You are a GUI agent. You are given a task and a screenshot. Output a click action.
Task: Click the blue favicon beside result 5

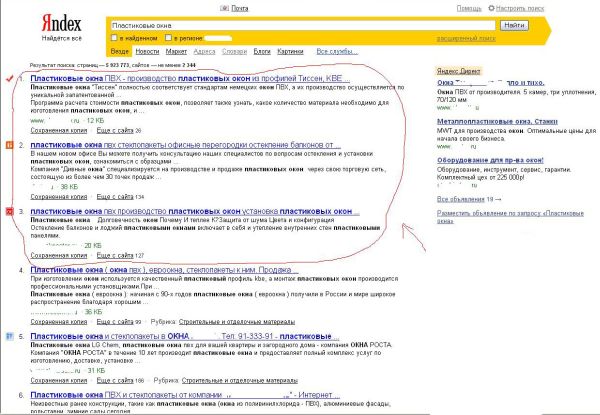pyautogui.click(x=10, y=336)
